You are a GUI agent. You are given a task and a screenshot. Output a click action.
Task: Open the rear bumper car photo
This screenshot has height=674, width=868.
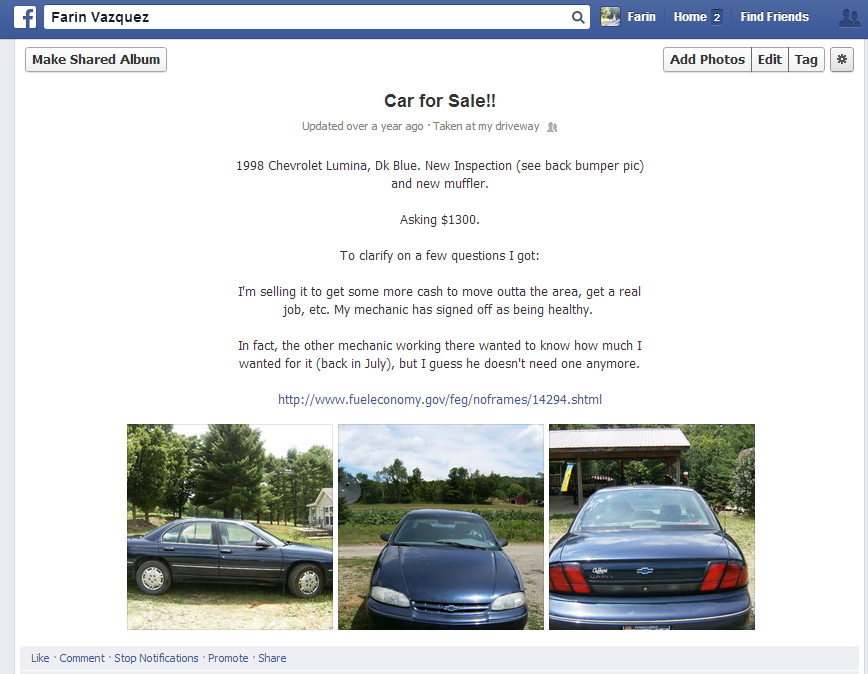[652, 527]
